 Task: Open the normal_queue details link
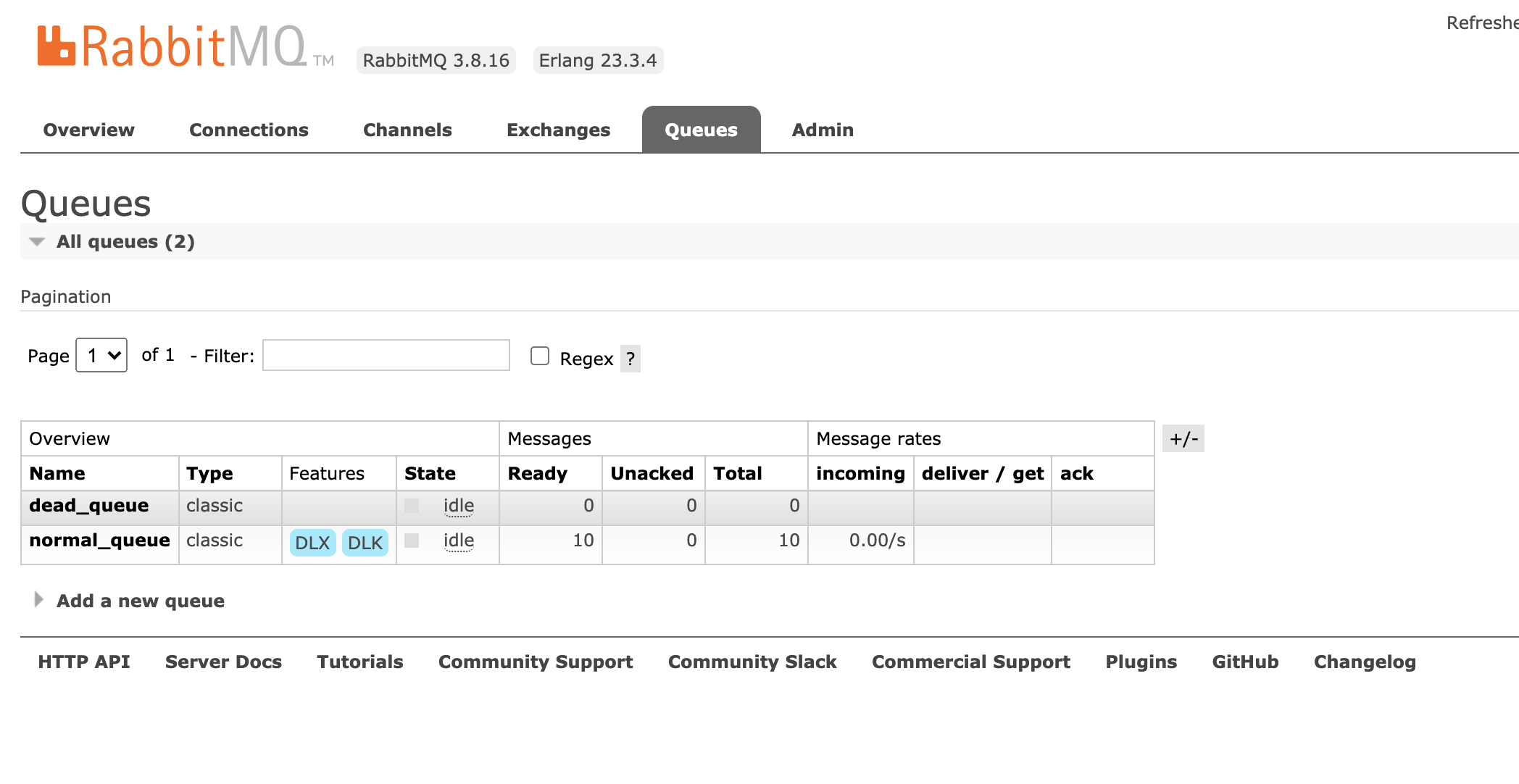pyautogui.click(x=99, y=541)
